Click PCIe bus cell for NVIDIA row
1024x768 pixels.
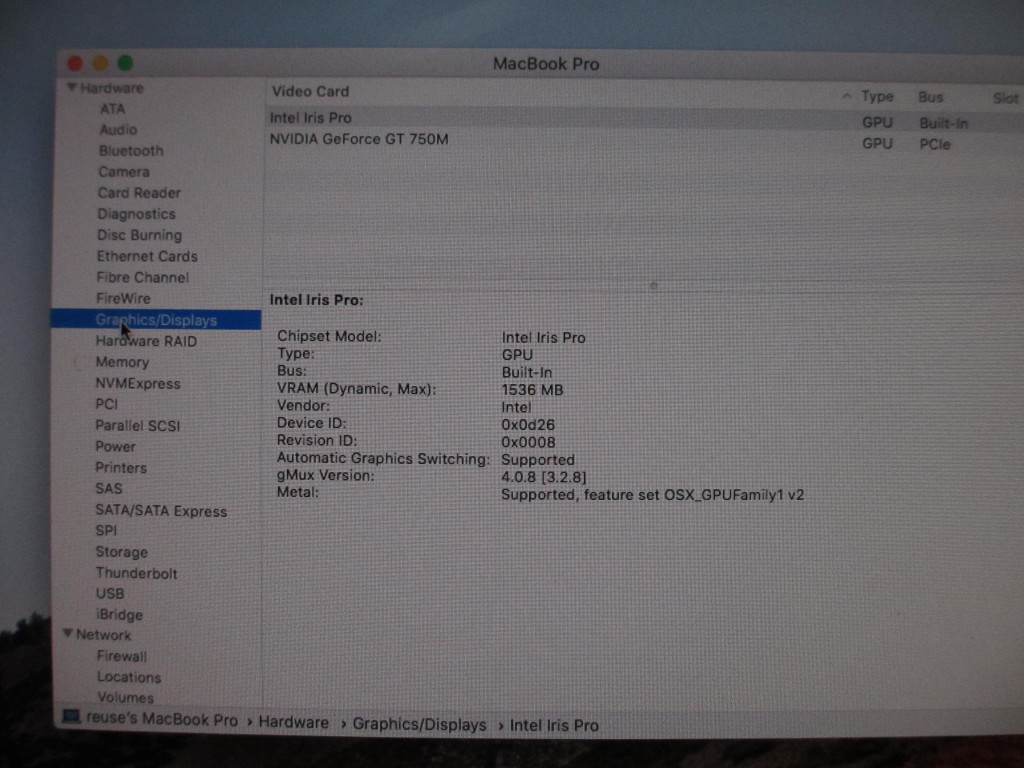(x=935, y=144)
